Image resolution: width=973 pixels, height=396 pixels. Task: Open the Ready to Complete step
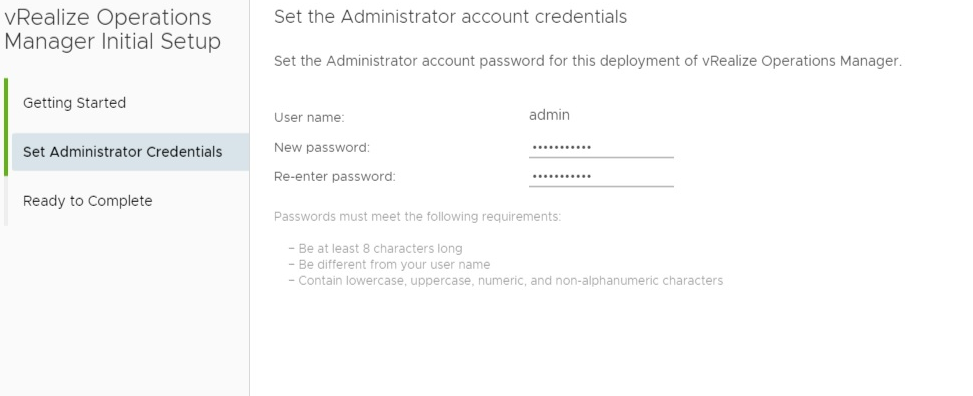pyautogui.click(x=87, y=201)
